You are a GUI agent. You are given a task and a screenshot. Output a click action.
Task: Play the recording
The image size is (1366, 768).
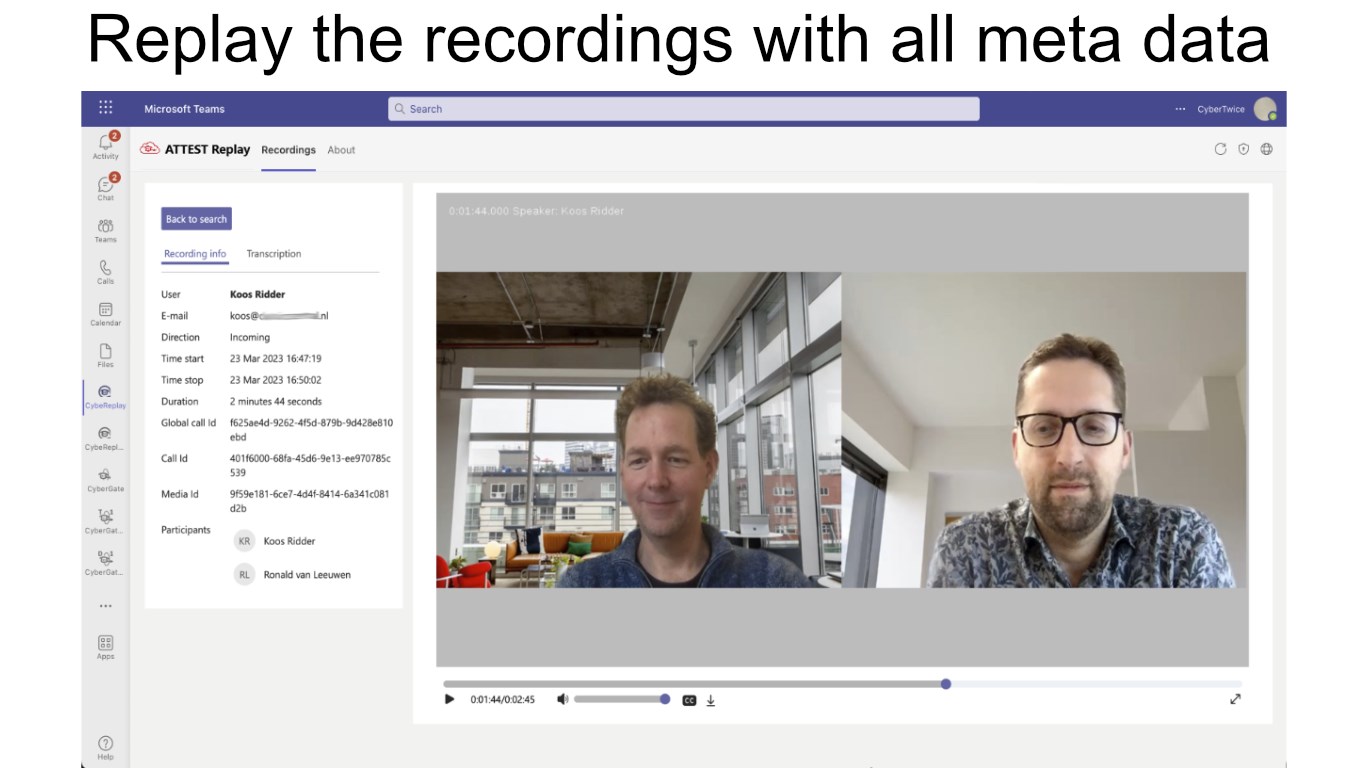pos(449,699)
